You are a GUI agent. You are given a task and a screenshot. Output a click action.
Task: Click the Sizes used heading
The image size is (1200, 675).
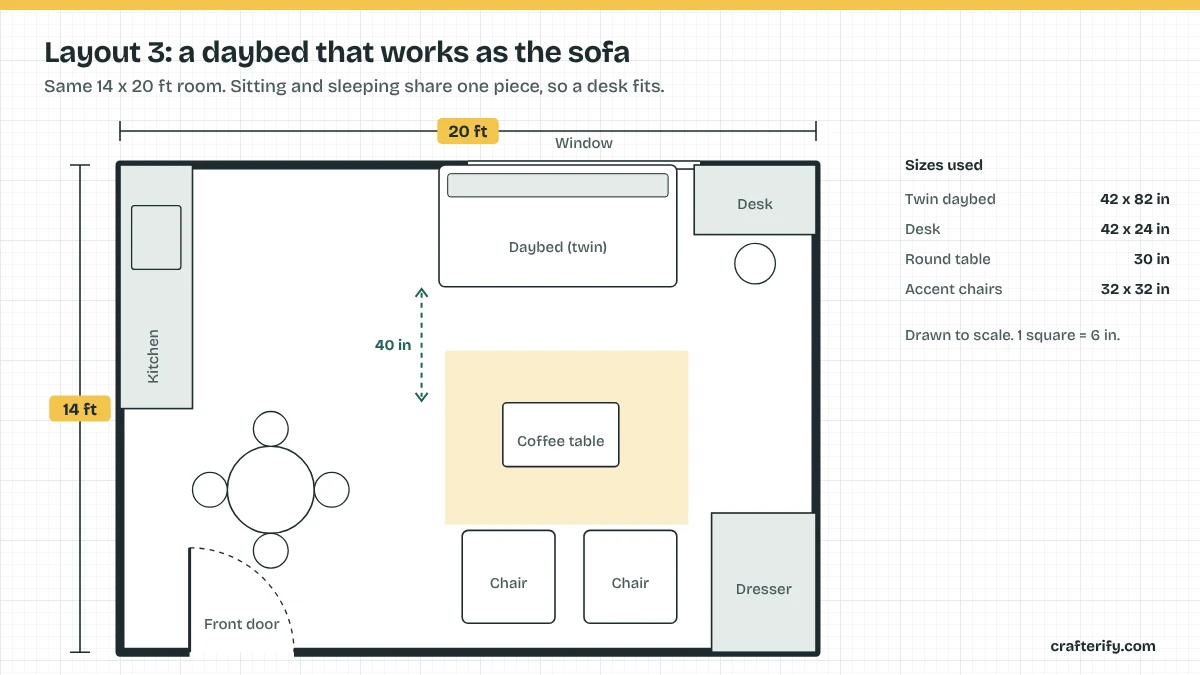[944, 165]
